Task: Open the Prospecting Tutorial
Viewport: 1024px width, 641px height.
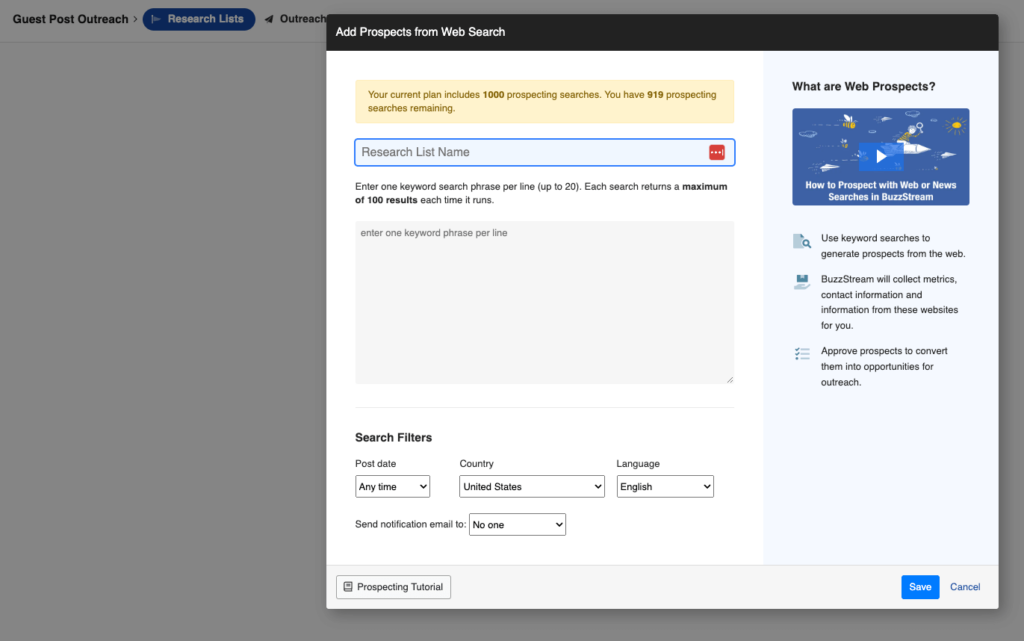Action: 393,587
